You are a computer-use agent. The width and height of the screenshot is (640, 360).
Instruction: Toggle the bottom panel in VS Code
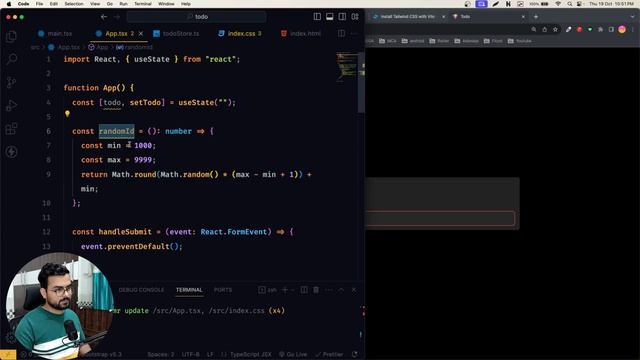point(329,17)
